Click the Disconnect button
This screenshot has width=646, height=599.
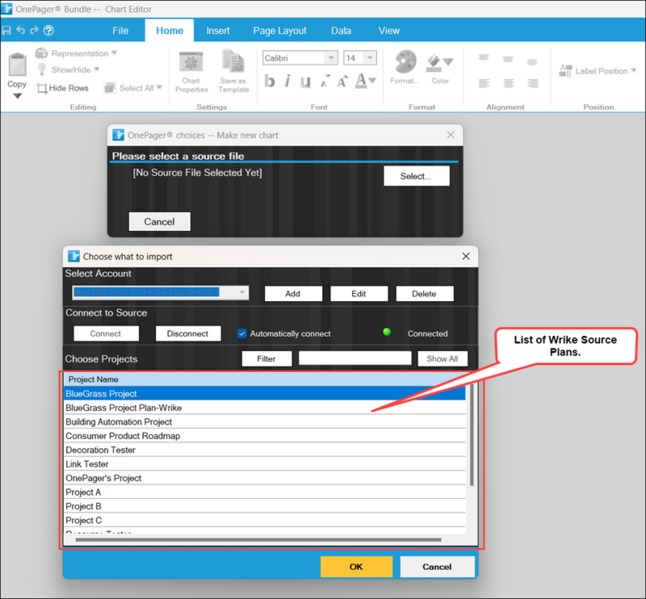pos(188,333)
